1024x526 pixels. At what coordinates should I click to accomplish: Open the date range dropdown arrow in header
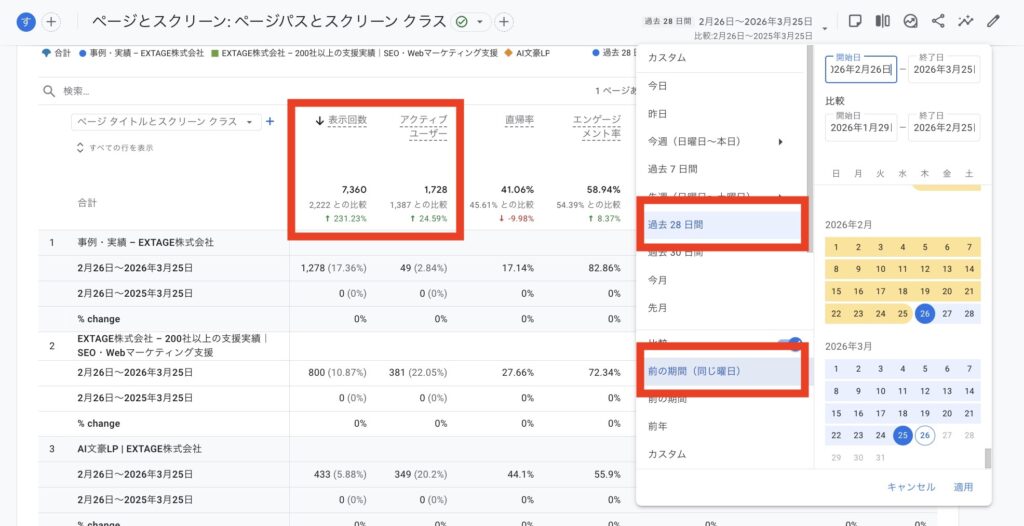pos(825,29)
